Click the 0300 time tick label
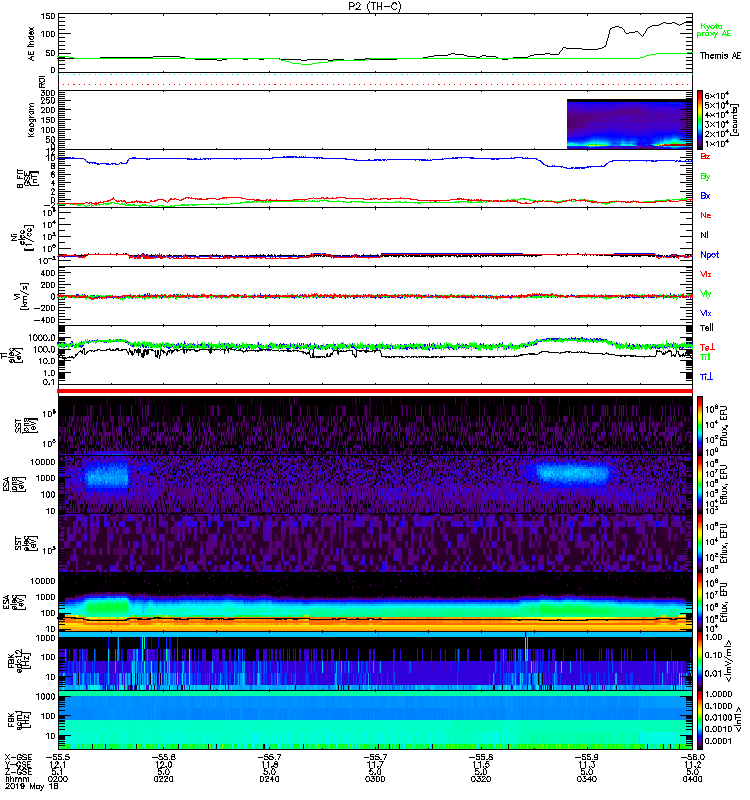 (x=375, y=779)
